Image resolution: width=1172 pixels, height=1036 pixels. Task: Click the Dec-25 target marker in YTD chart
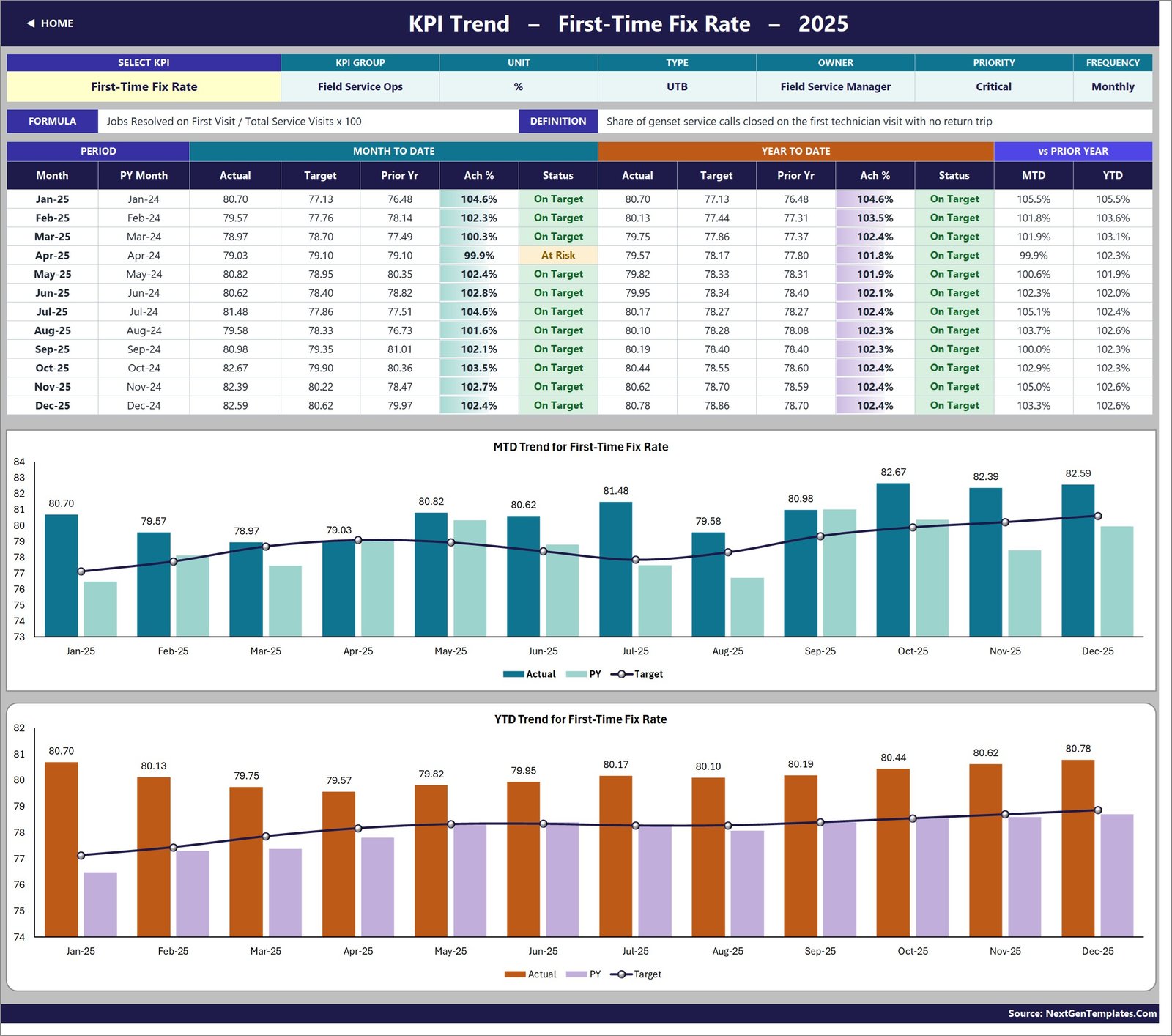(x=1097, y=810)
